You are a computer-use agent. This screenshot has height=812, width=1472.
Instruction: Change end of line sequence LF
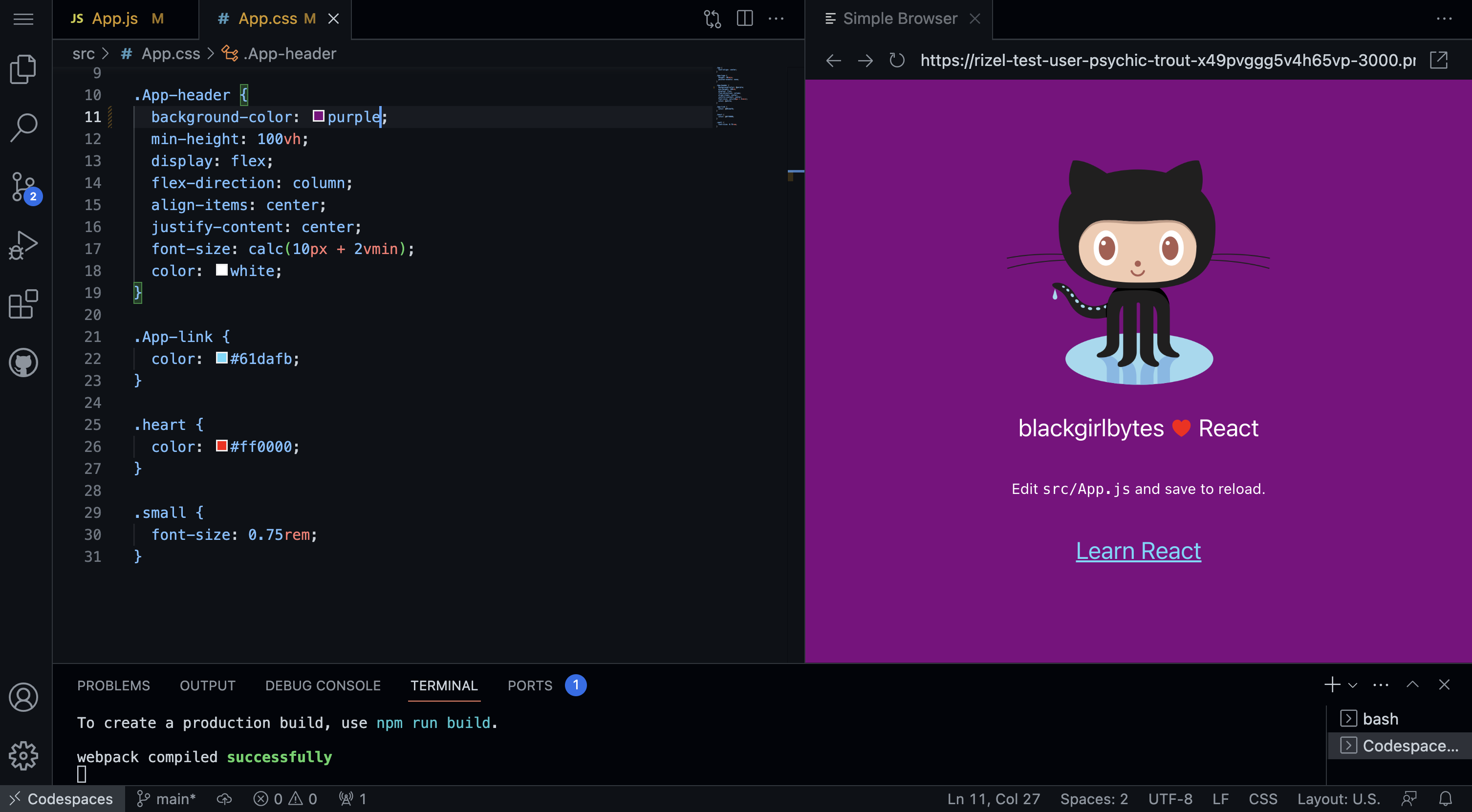[1221, 799]
